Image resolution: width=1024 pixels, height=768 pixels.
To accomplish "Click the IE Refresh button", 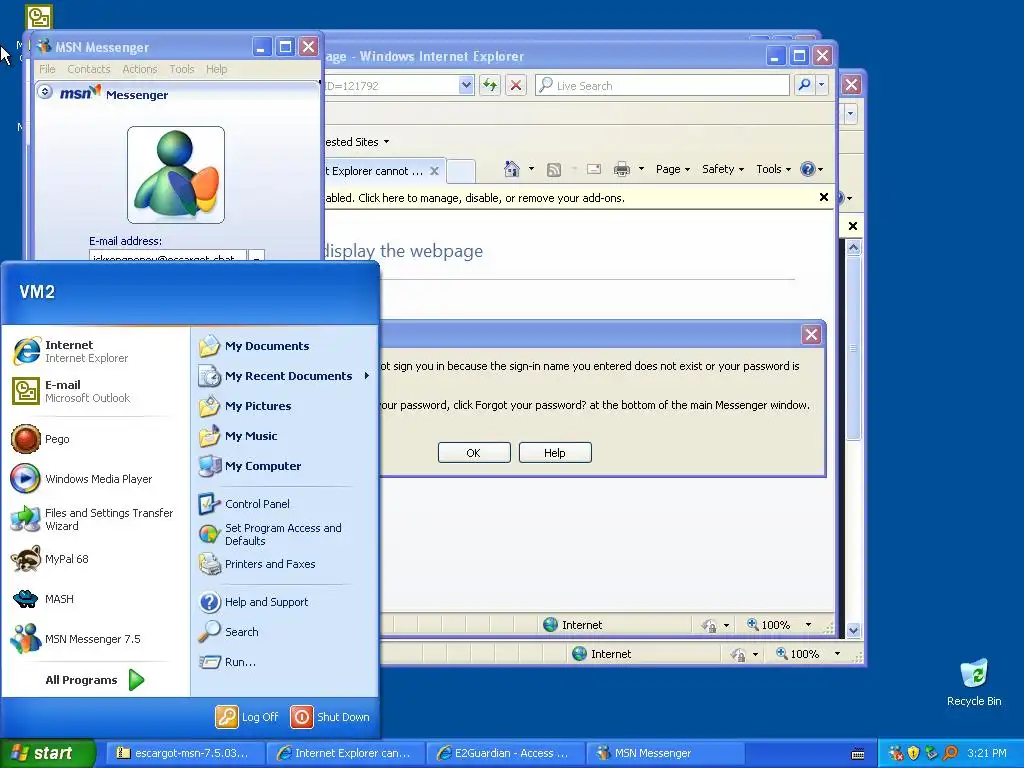I will [490, 85].
